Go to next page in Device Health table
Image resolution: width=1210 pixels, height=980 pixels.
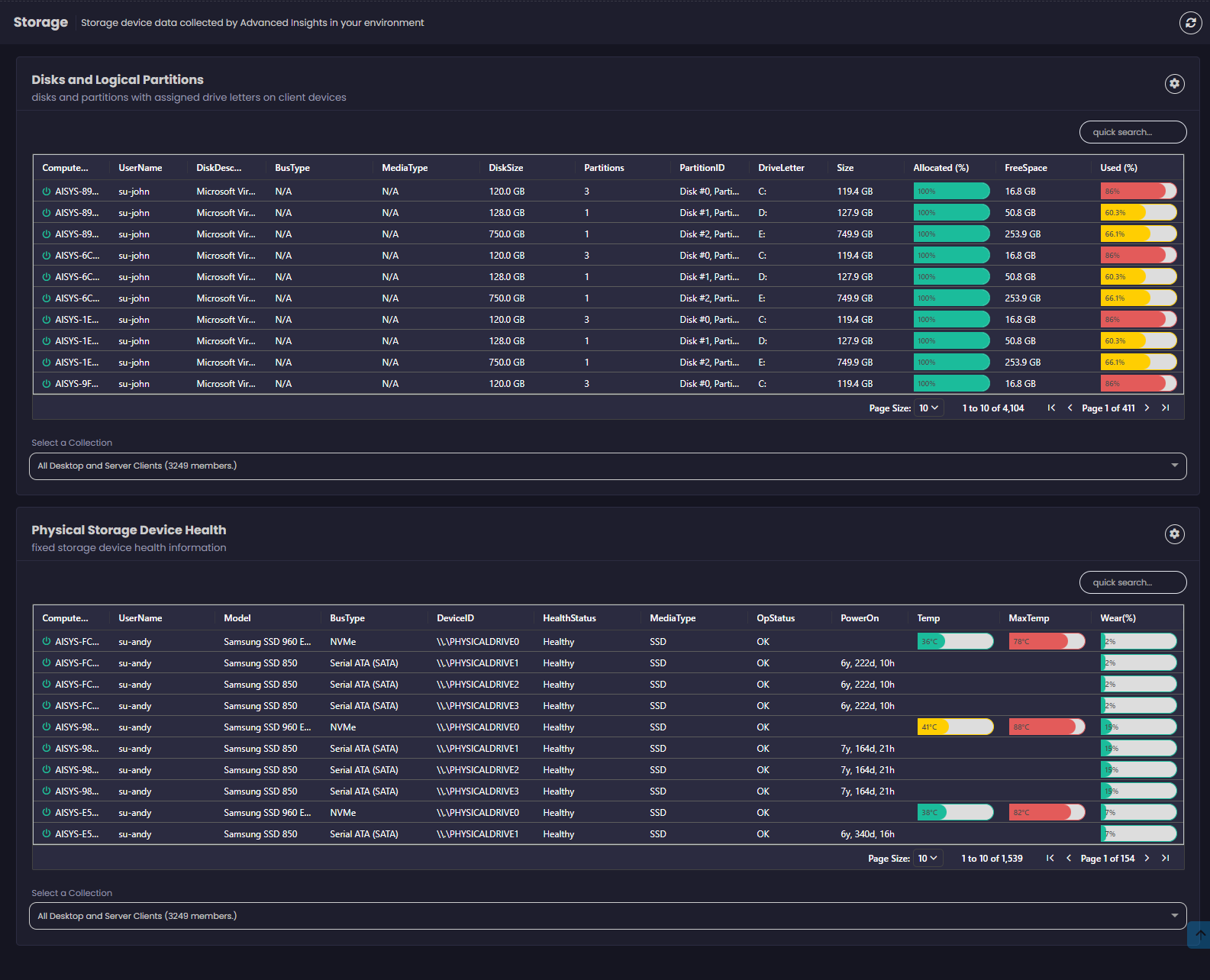click(1147, 859)
